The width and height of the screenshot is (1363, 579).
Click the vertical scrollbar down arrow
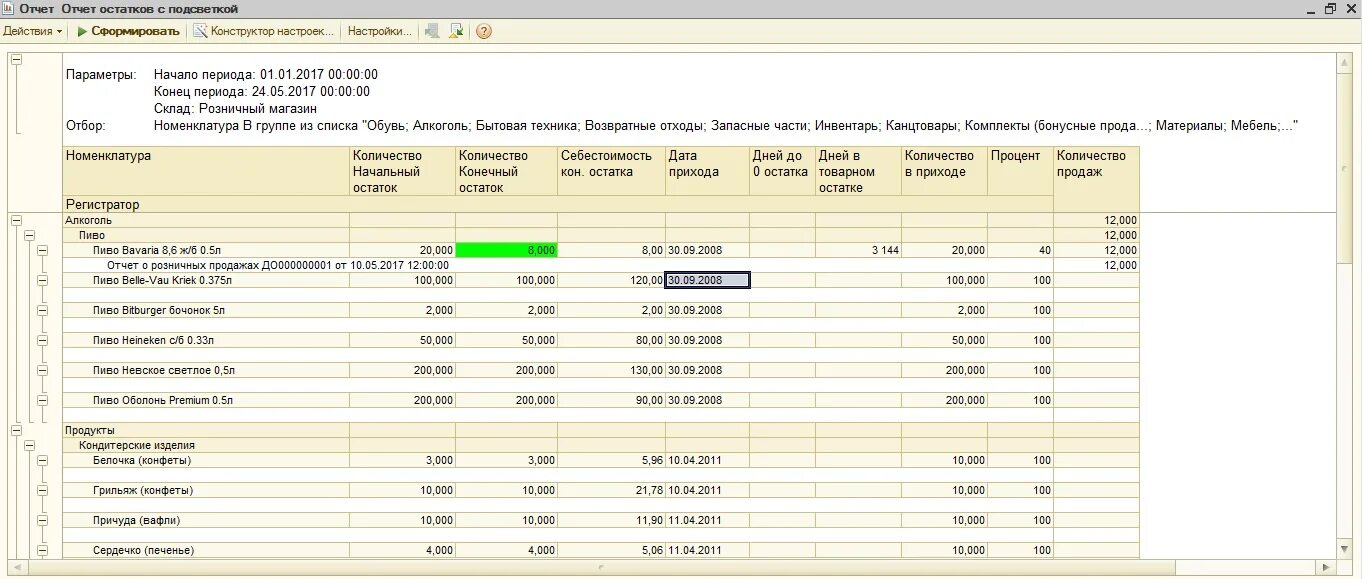(1345, 550)
